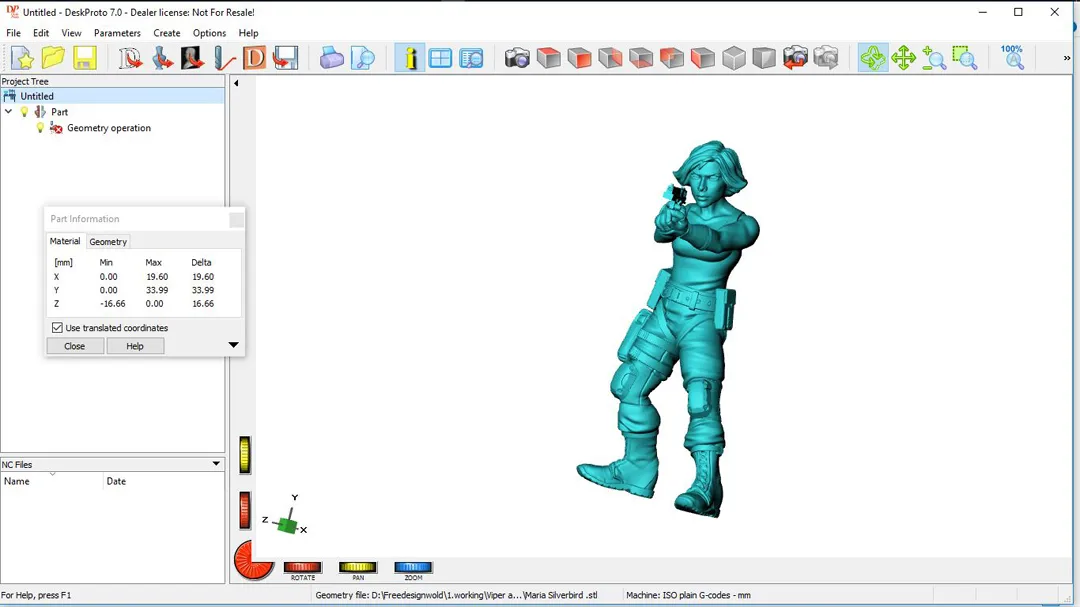1080x607 pixels.
Task: Close Part Information via its title-bar button
Action: click(x=236, y=219)
